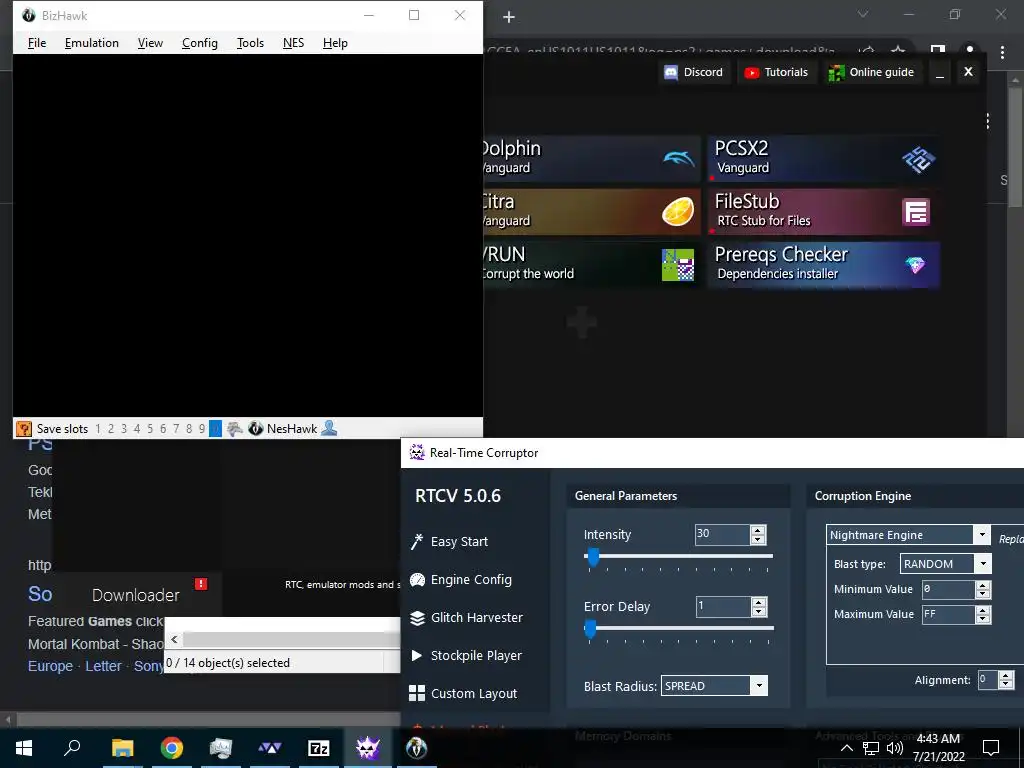The width and height of the screenshot is (1024, 768).
Task: Decrease Maximum Value stepper
Action: (x=983, y=619)
